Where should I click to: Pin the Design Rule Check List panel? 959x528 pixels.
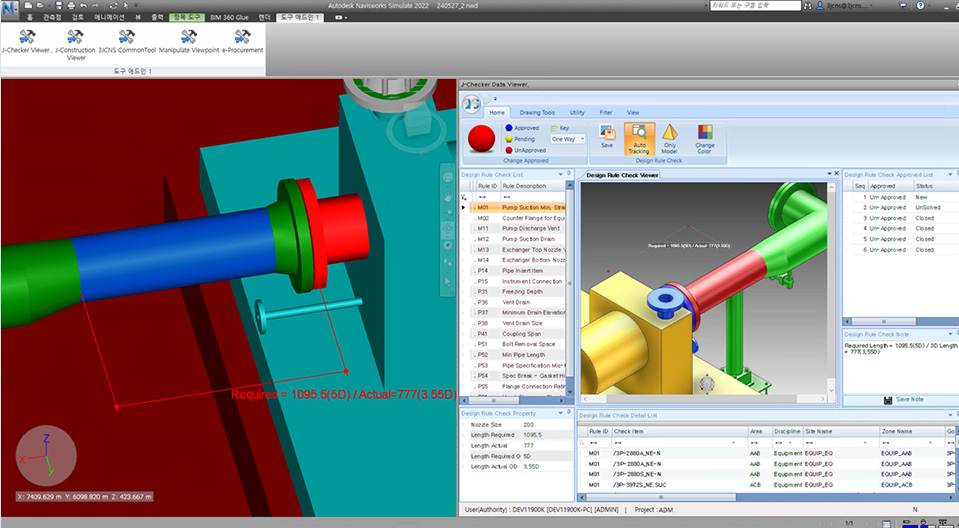tap(569, 174)
